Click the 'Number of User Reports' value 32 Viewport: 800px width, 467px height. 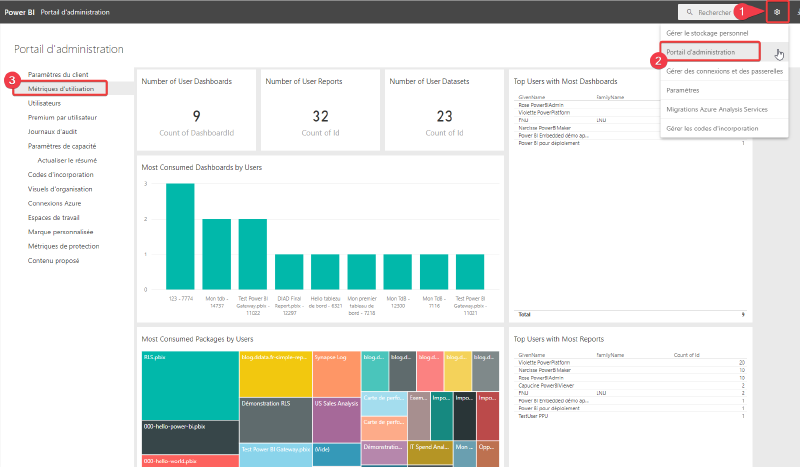pyautogui.click(x=320, y=116)
